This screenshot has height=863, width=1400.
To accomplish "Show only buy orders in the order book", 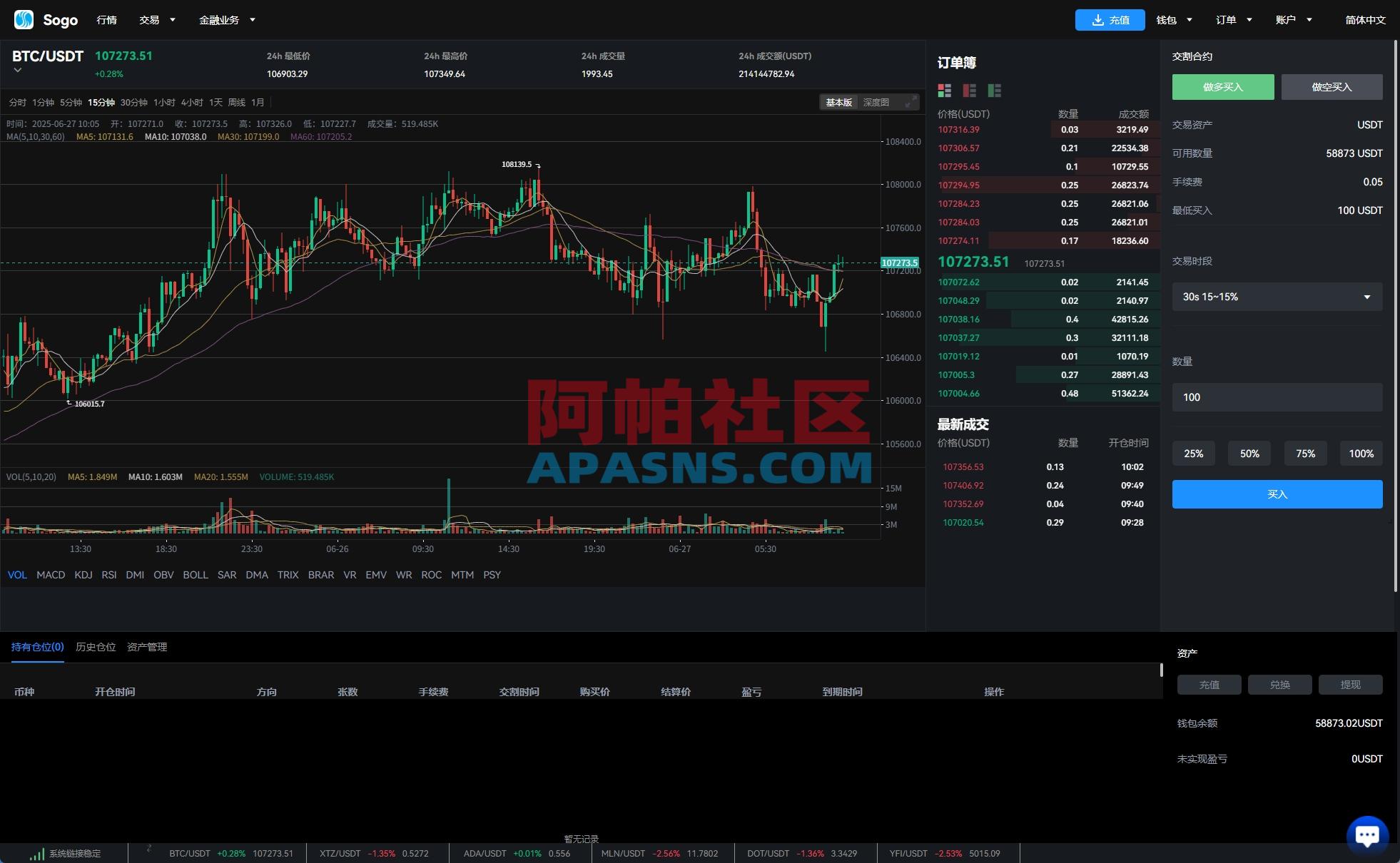I will click(993, 91).
